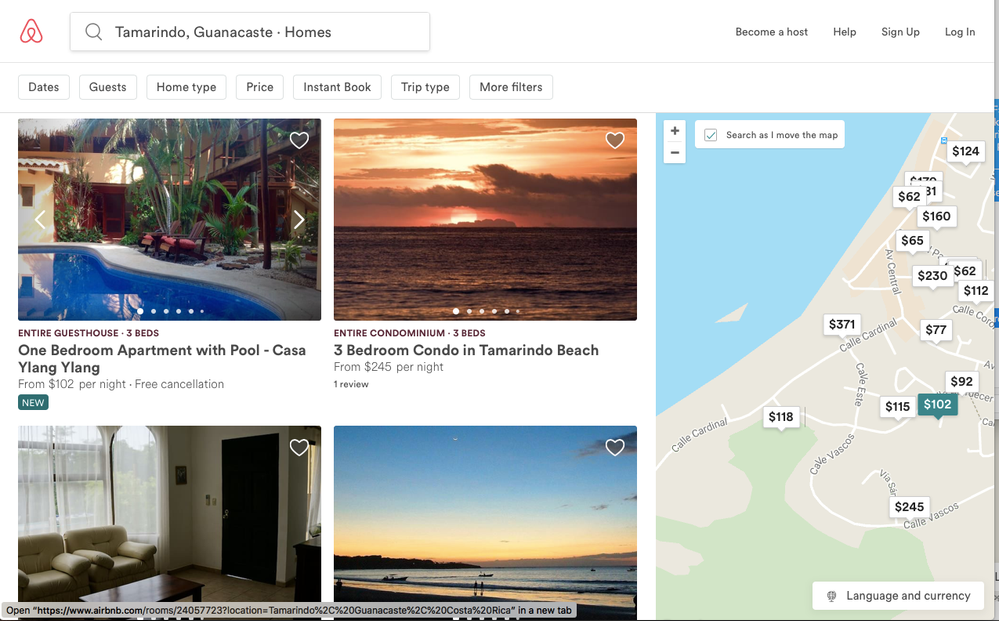Screen dimensions: 999x621
Task: Zoom in on the map
Action: pyautogui.click(x=675, y=131)
